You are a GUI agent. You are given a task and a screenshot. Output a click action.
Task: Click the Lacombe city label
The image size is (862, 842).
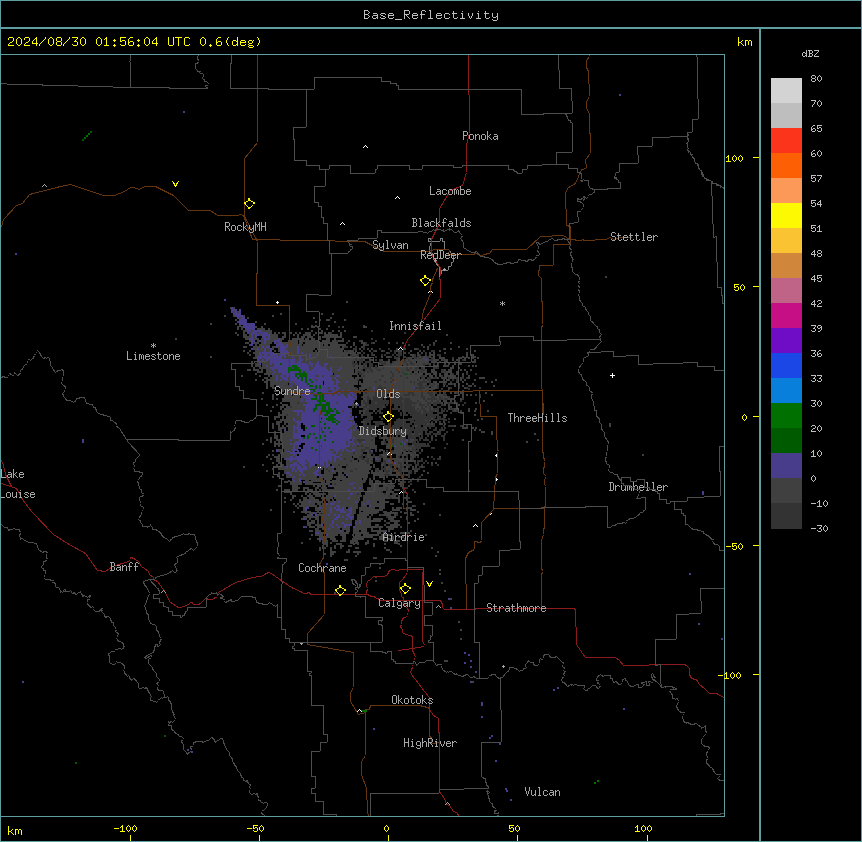450,191
